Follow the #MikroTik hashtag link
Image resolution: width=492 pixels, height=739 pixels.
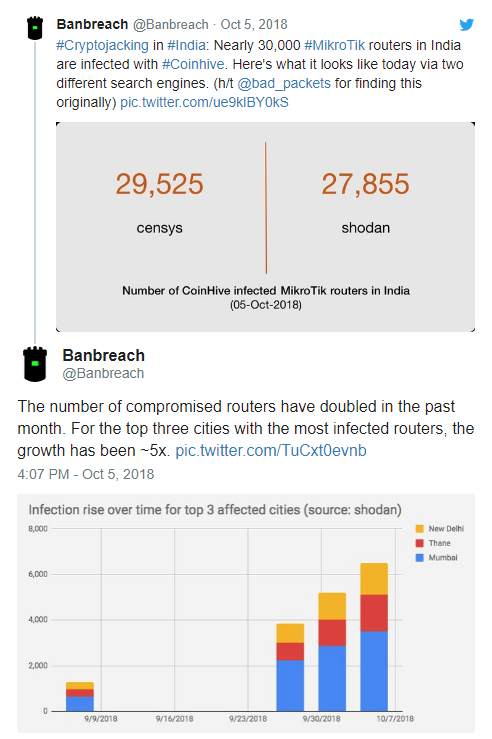click(334, 45)
